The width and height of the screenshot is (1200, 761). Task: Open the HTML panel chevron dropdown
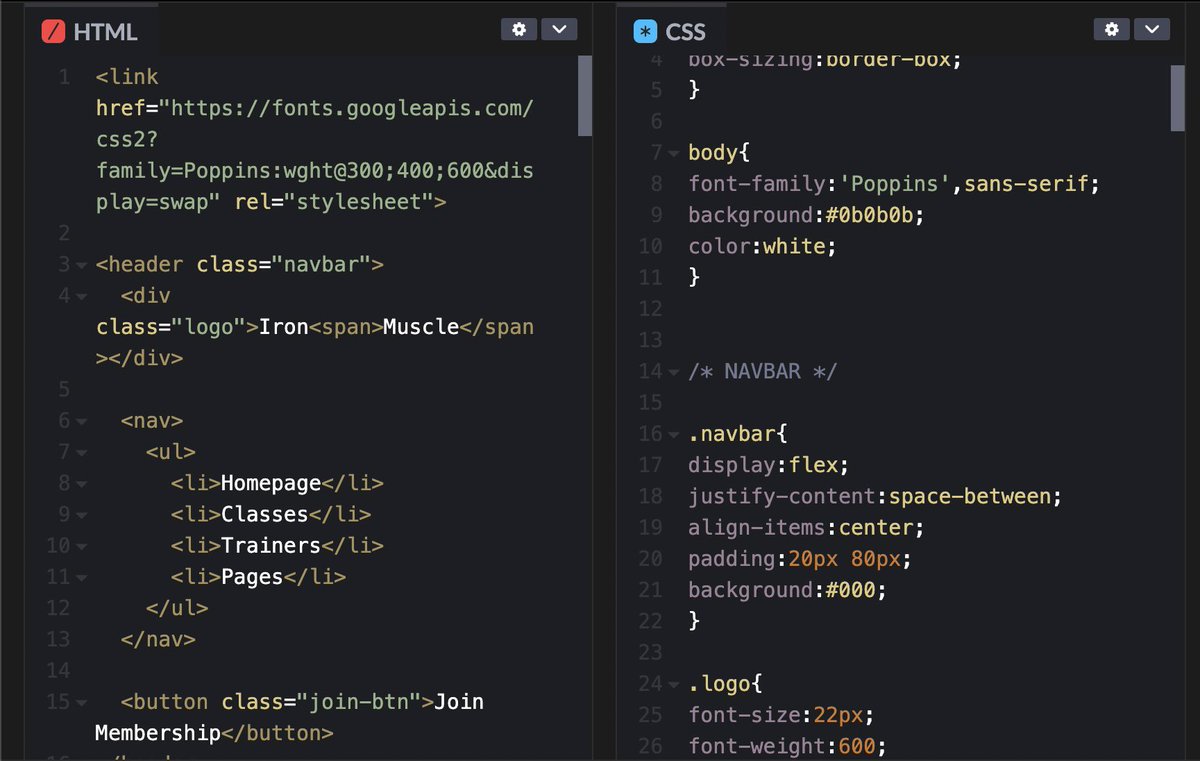559,29
